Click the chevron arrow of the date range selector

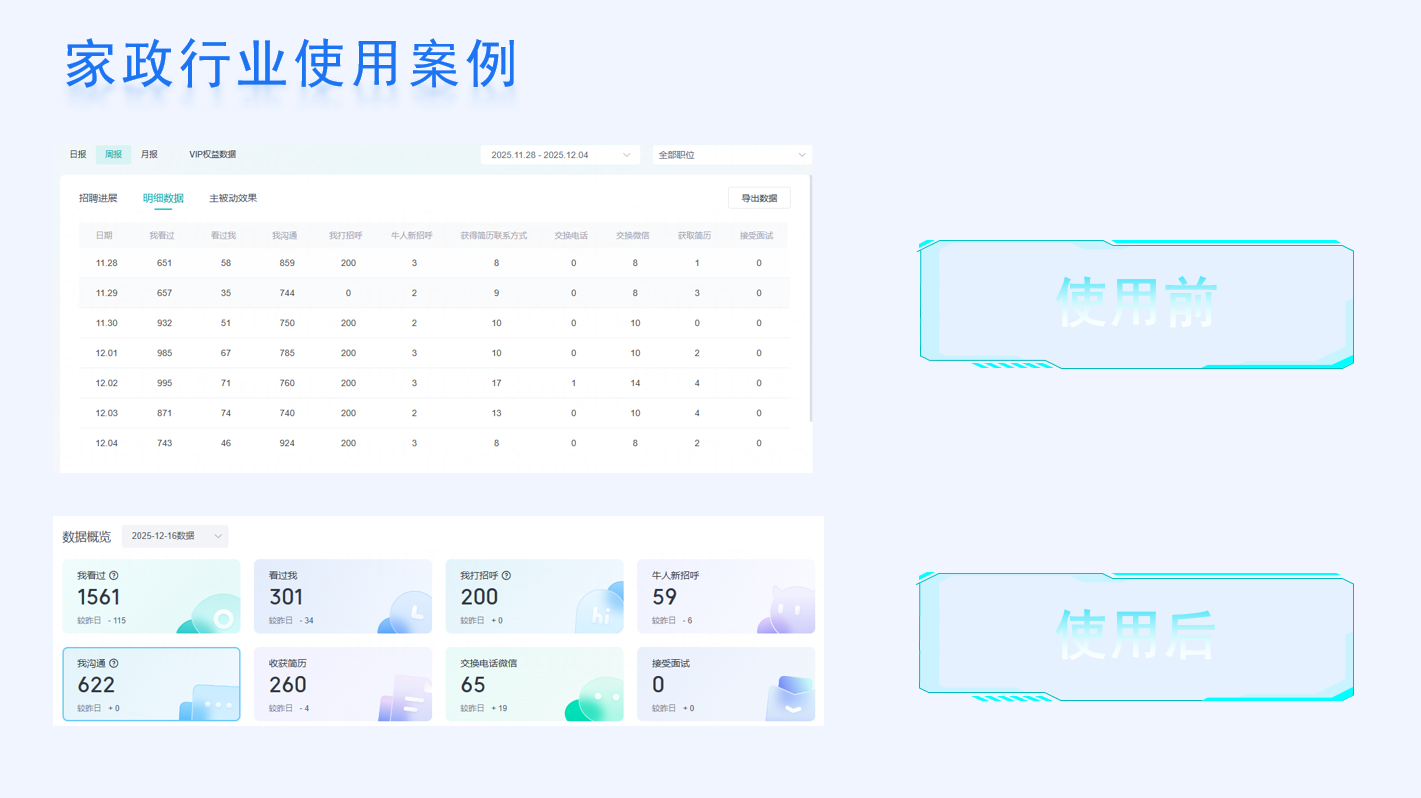pyautogui.click(x=627, y=155)
